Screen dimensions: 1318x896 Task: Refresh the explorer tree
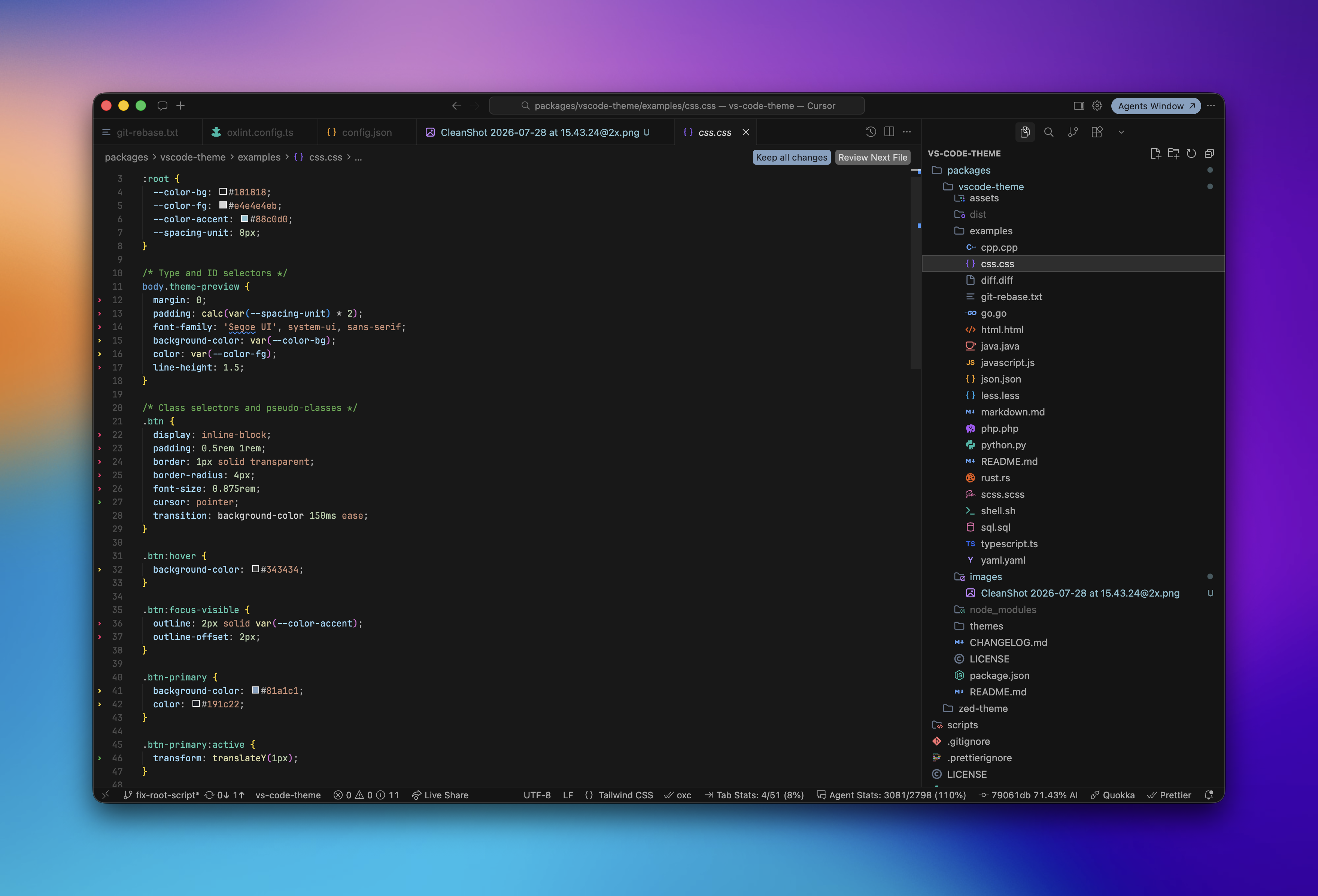[1191, 153]
